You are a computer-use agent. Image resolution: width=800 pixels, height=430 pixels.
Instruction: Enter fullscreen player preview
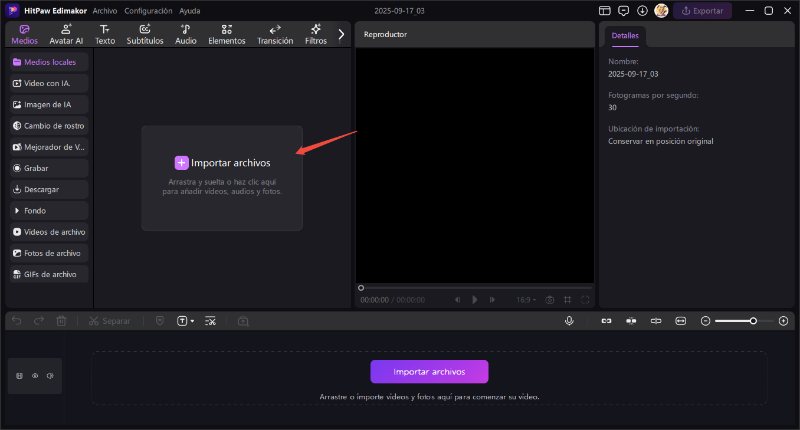click(585, 300)
